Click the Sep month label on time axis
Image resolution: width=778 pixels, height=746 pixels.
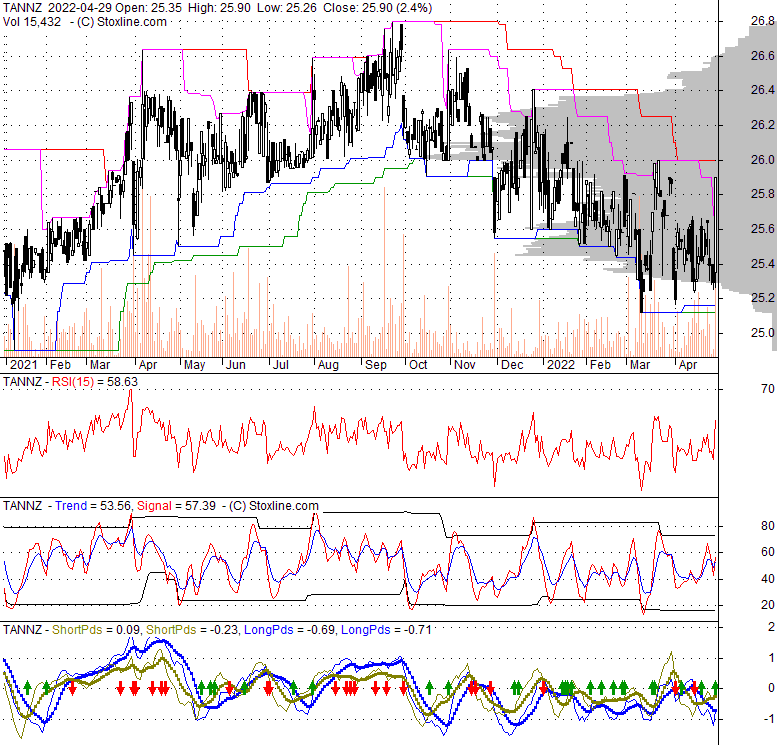(x=376, y=365)
